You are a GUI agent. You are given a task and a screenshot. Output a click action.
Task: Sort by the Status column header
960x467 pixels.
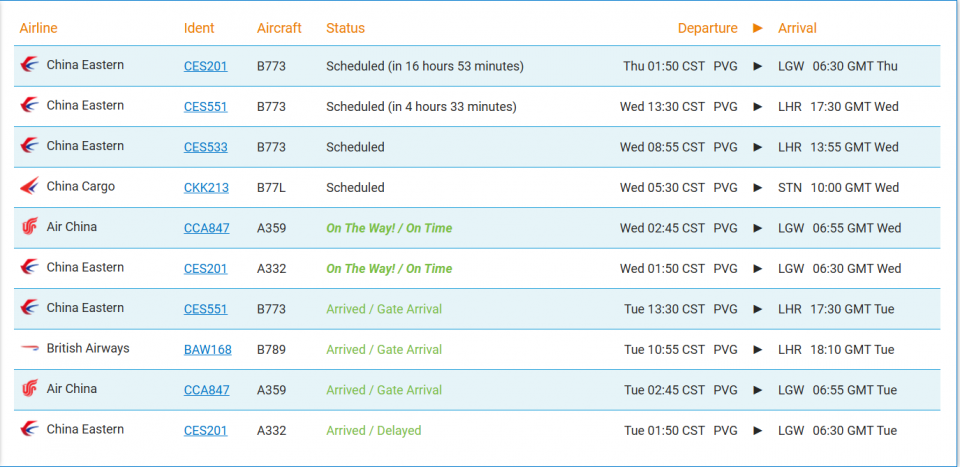click(x=345, y=28)
